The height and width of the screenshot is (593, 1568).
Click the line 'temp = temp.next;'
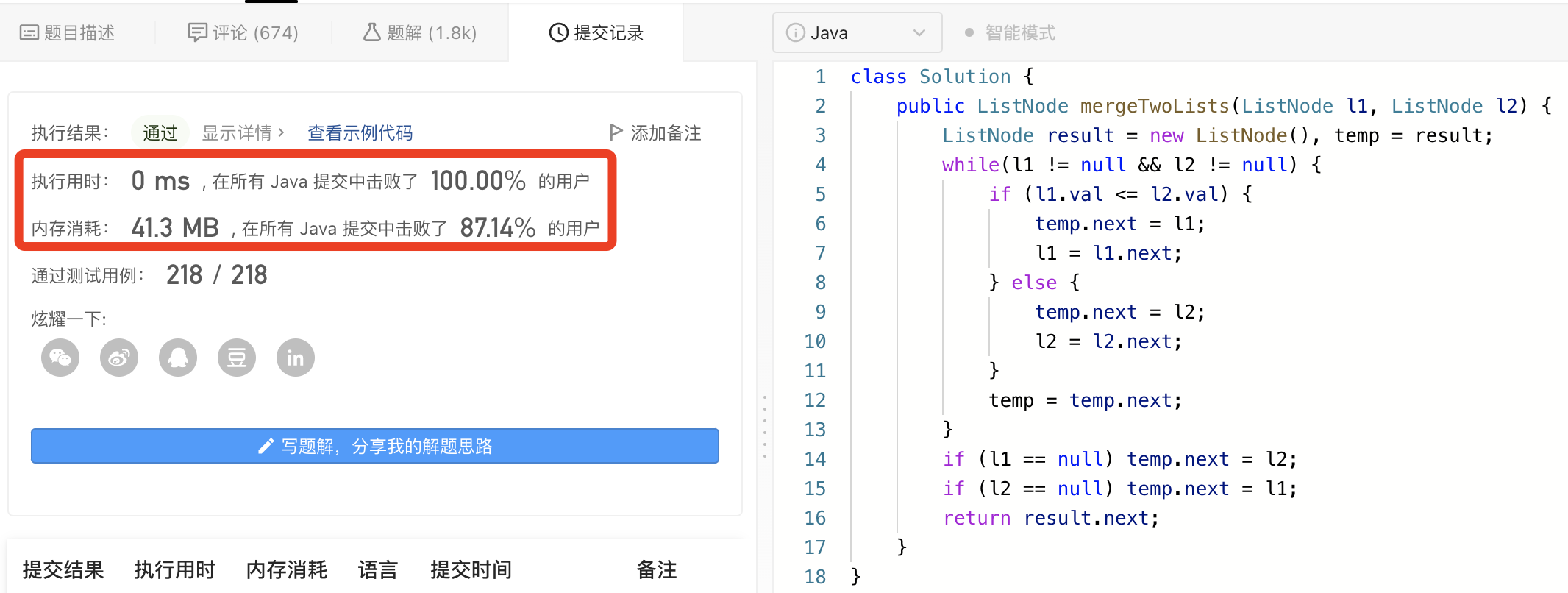pos(1086,400)
